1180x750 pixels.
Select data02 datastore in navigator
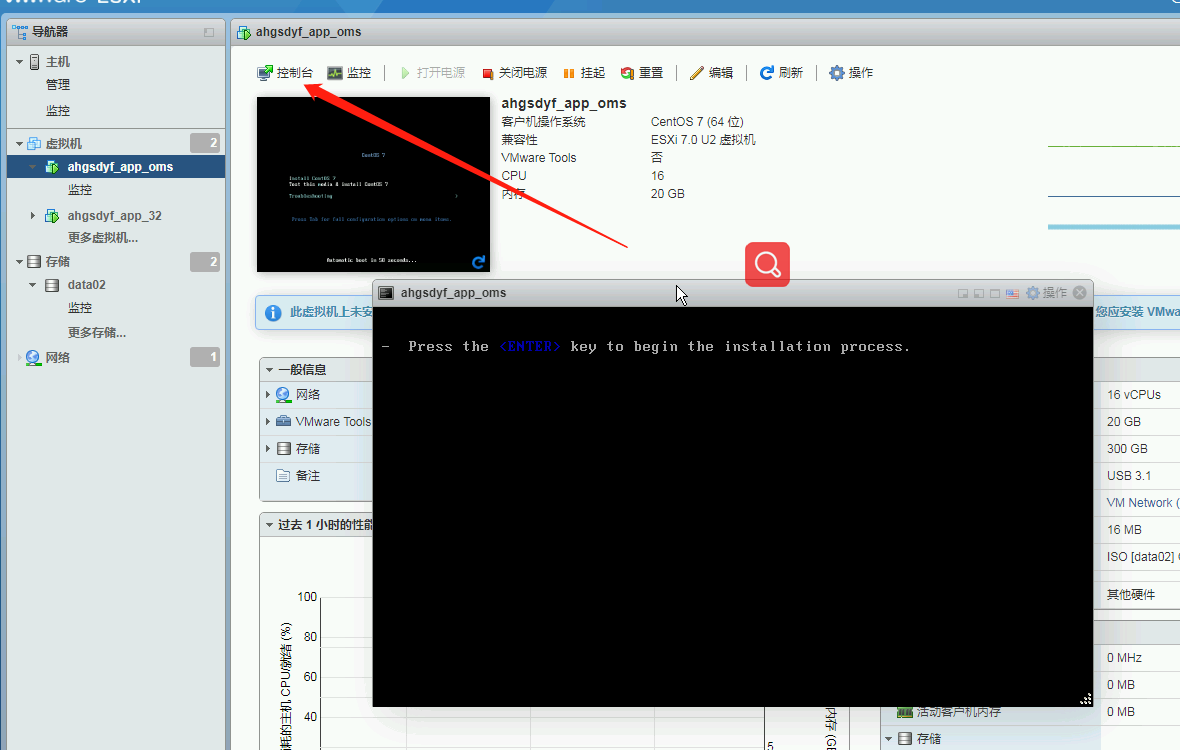[x=87, y=285]
